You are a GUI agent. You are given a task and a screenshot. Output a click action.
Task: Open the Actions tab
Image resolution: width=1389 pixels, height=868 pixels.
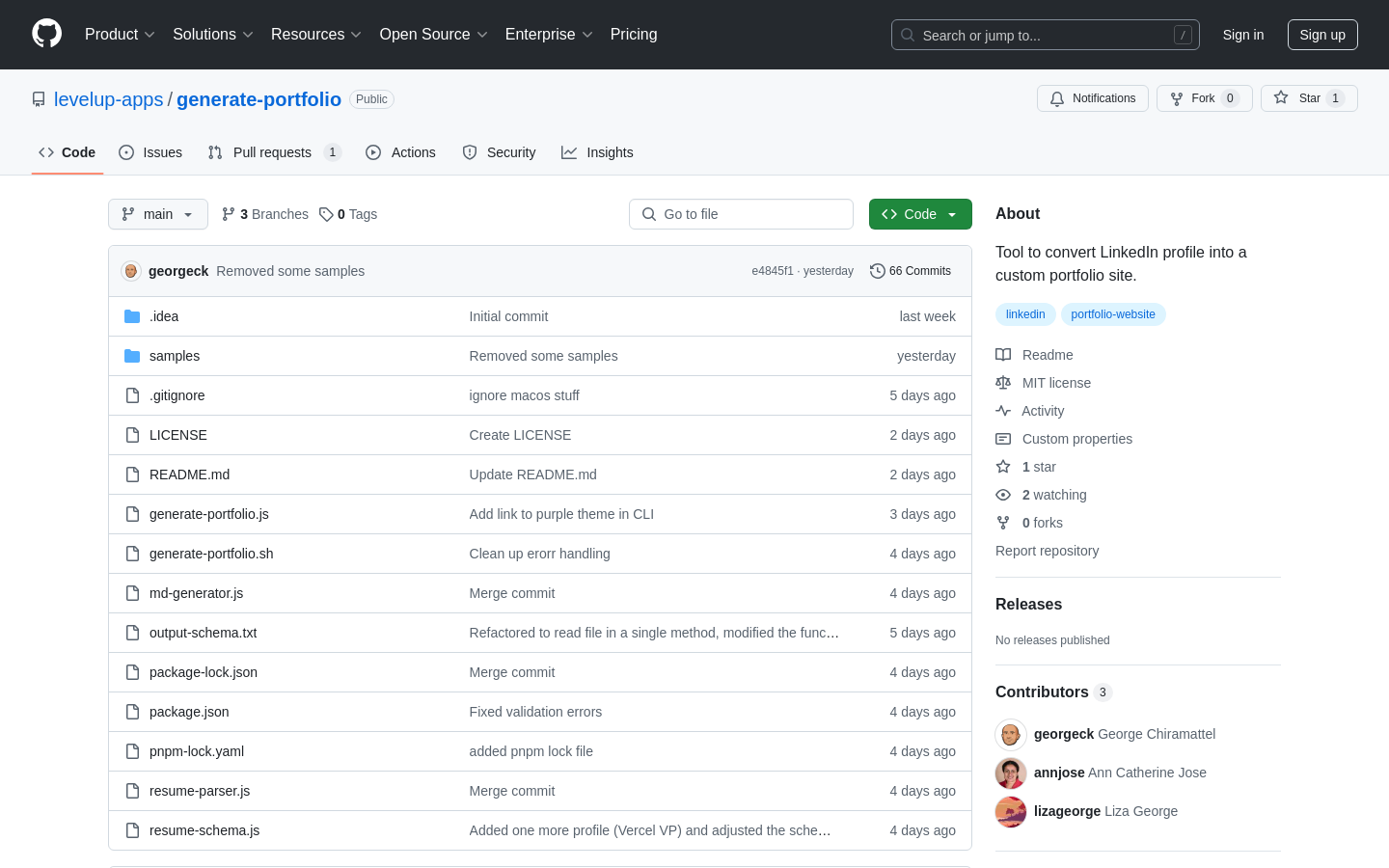pos(401,152)
